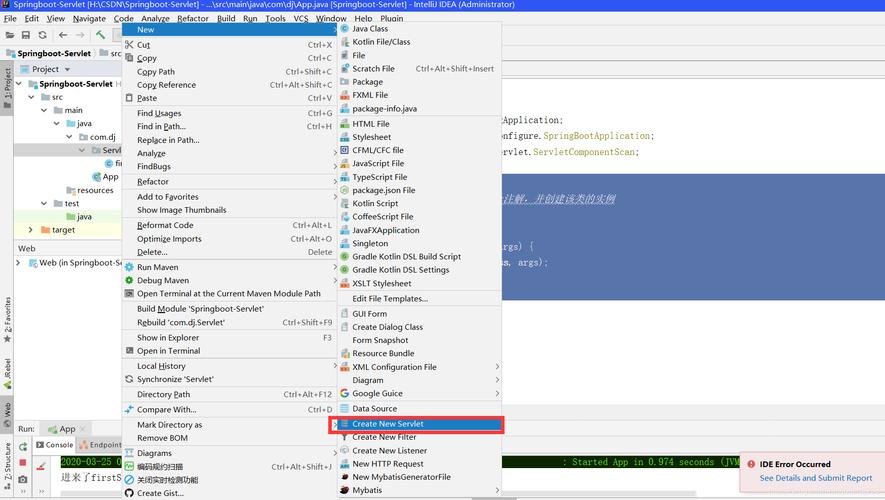This screenshot has height=500, width=885.
Task: Select Create New Filter option
Action: tap(419, 437)
